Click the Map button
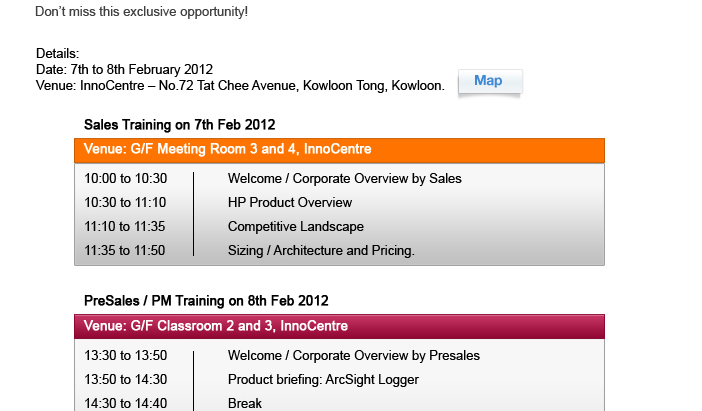This screenshot has width=702, height=411. [x=489, y=82]
